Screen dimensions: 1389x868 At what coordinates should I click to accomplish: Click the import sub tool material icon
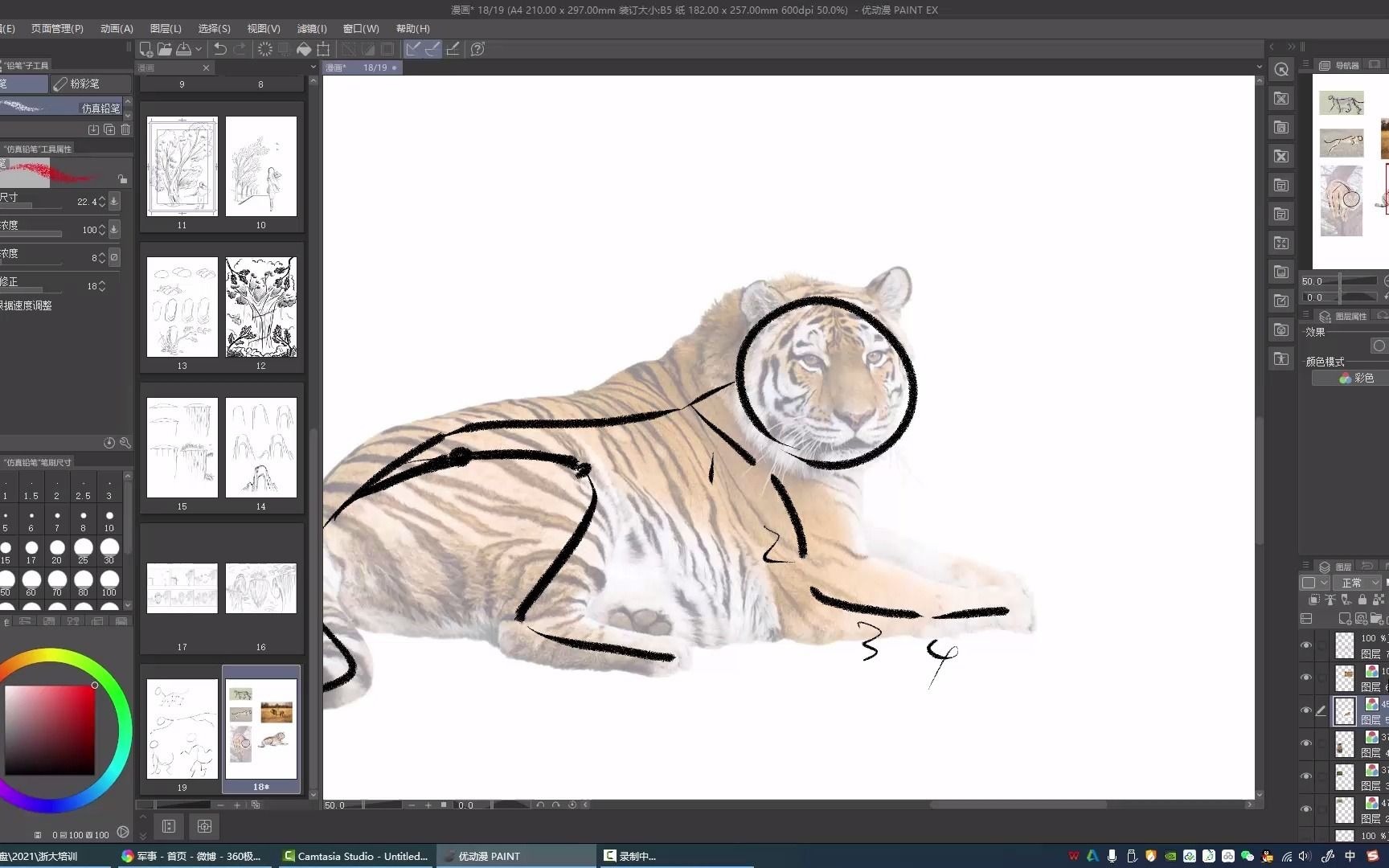click(x=93, y=129)
